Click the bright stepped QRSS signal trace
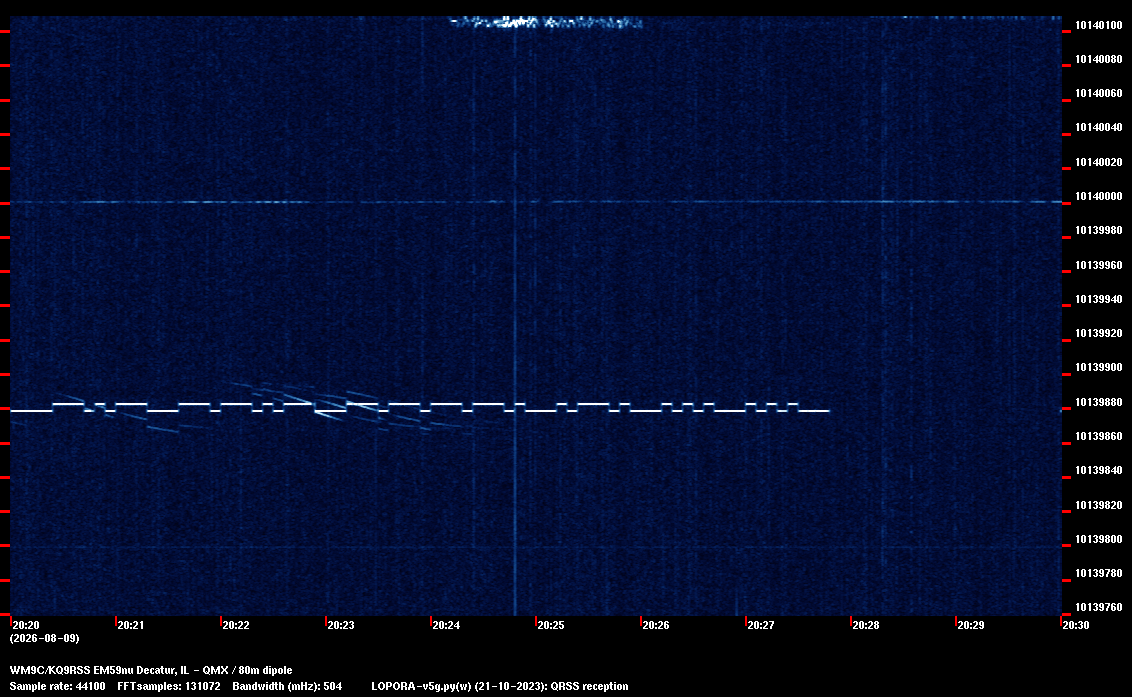Viewport: 1132px width, 697px height. click(x=420, y=407)
